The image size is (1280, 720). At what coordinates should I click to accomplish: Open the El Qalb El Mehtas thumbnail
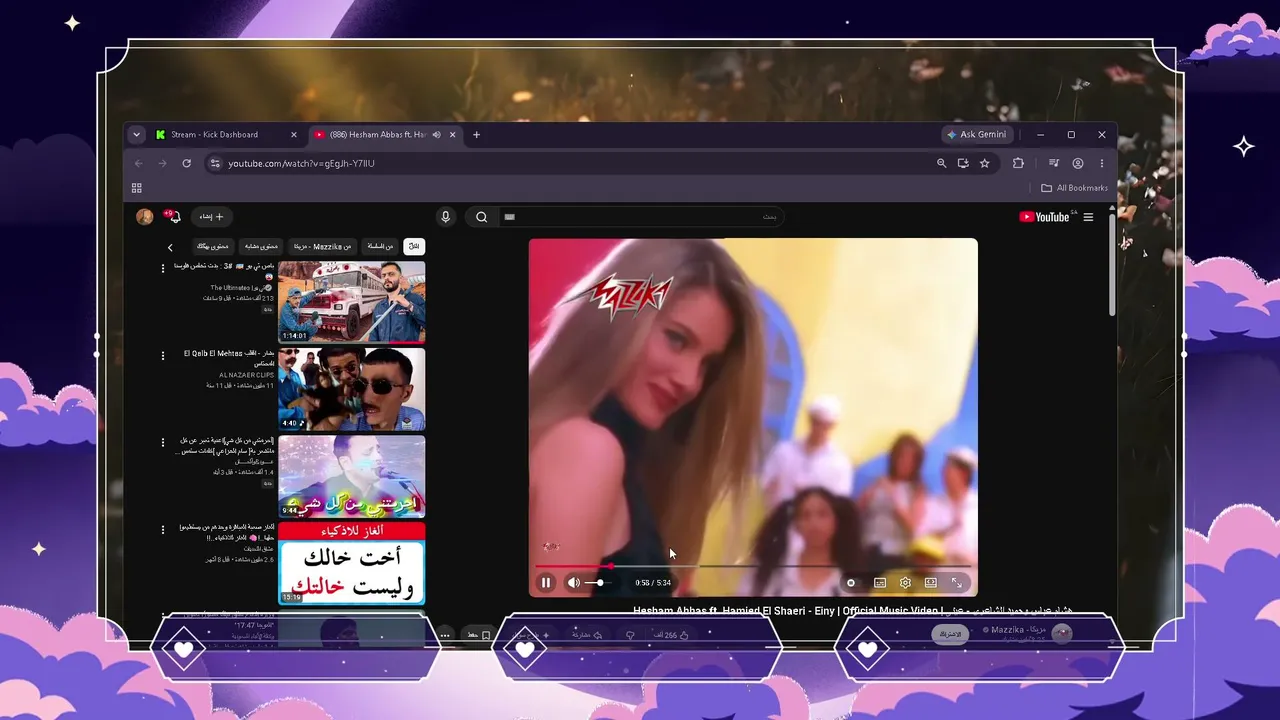352,389
